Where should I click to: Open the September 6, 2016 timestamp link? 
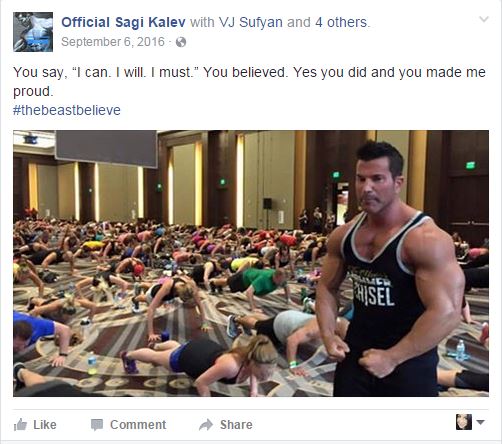click(113, 42)
